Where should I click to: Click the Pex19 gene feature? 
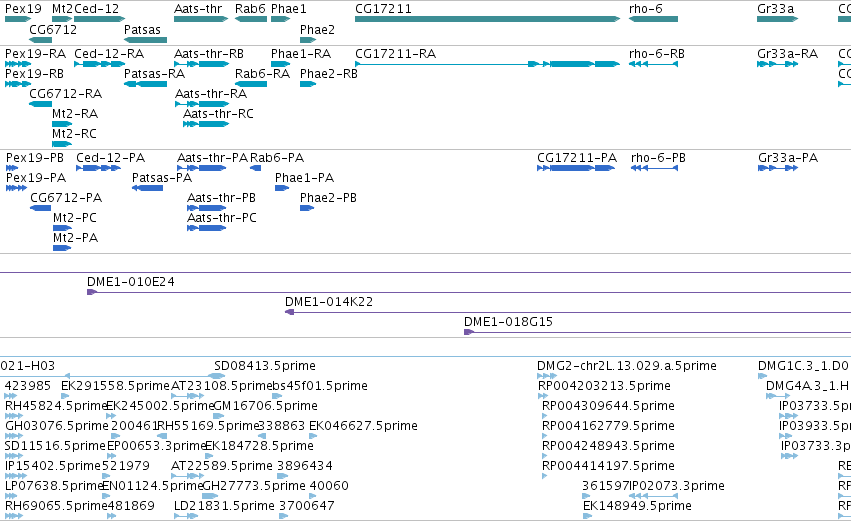(18, 19)
